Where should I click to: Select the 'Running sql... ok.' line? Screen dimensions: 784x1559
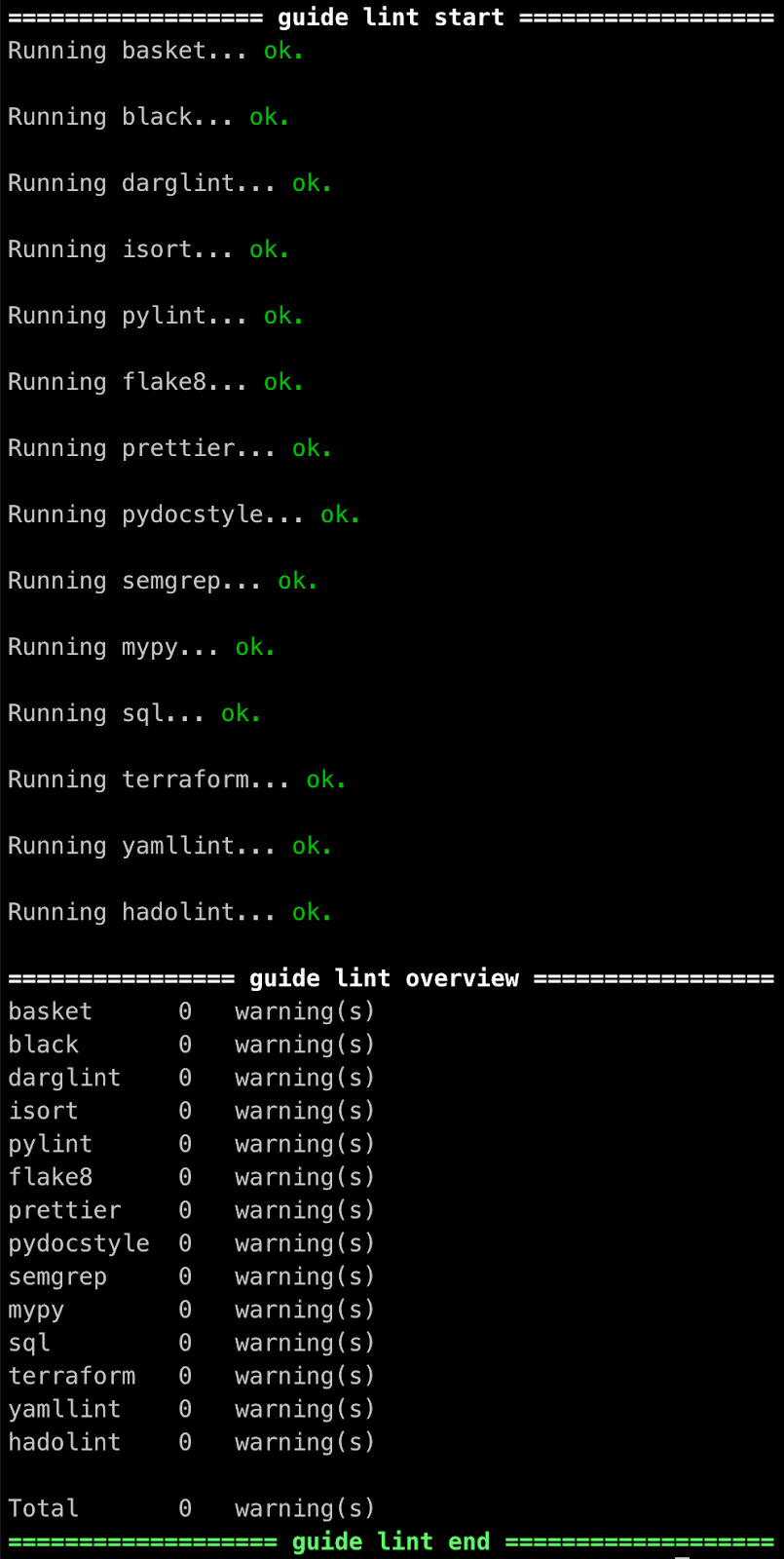point(134,713)
